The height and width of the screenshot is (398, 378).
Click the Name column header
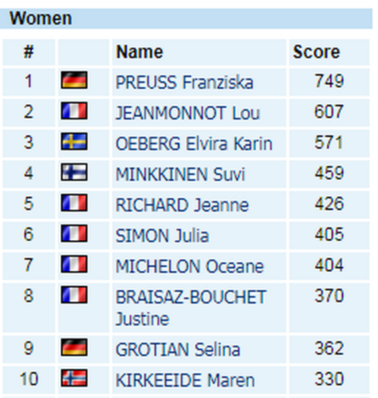click(x=139, y=52)
